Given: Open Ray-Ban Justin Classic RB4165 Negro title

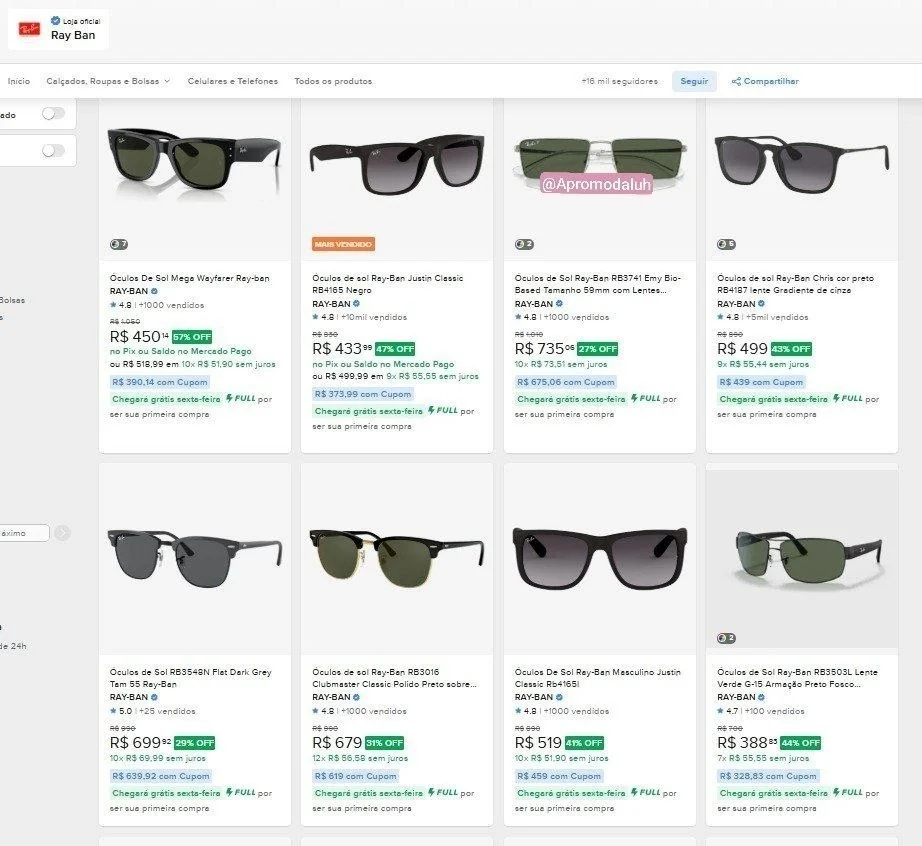Looking at the screenshot, I should click(387, 284).
